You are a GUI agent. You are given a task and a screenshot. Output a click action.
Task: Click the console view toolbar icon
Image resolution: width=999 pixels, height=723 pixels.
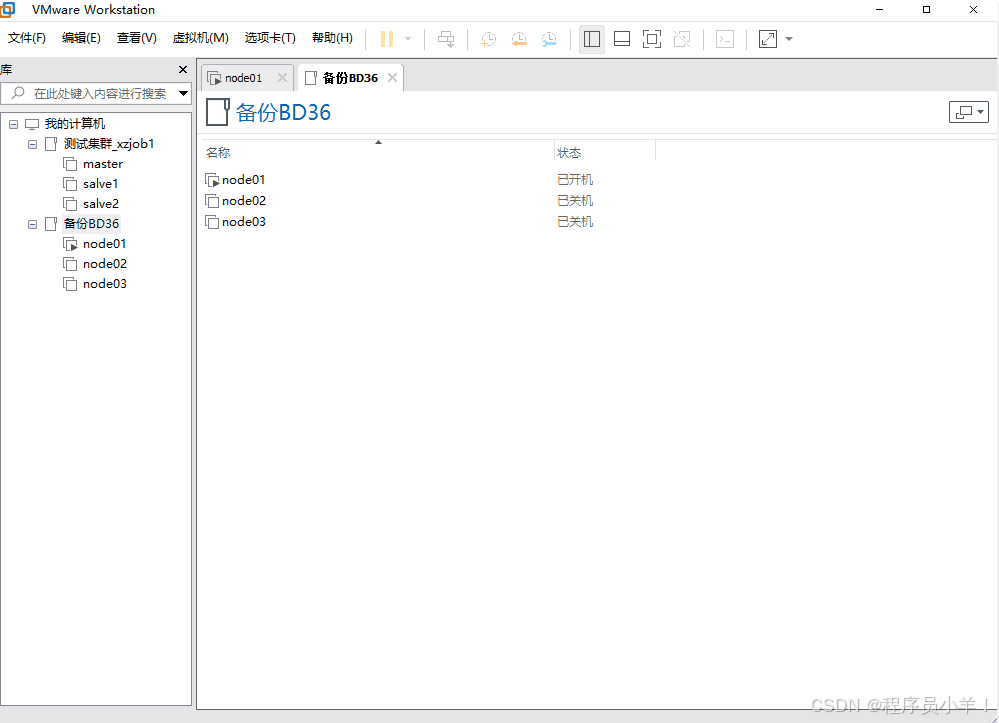[725, 39]
